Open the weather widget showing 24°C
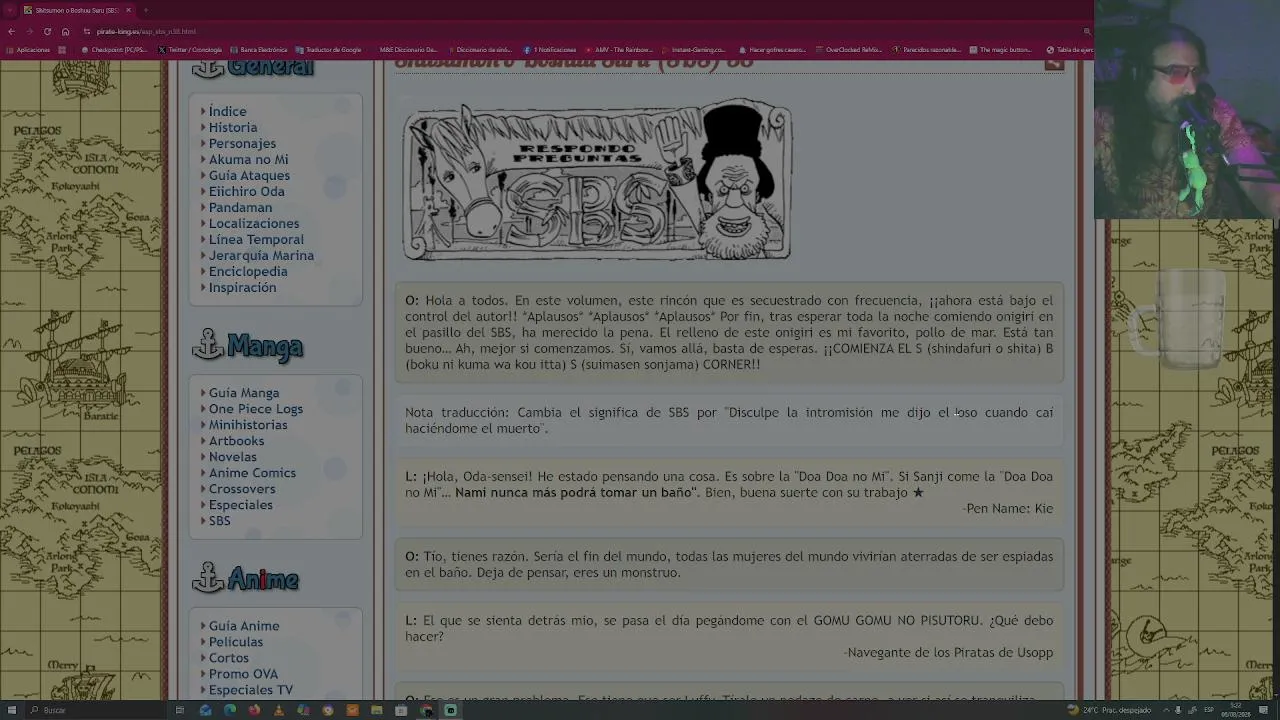This screenshot has width=1280, height=720. (1109, 710)
